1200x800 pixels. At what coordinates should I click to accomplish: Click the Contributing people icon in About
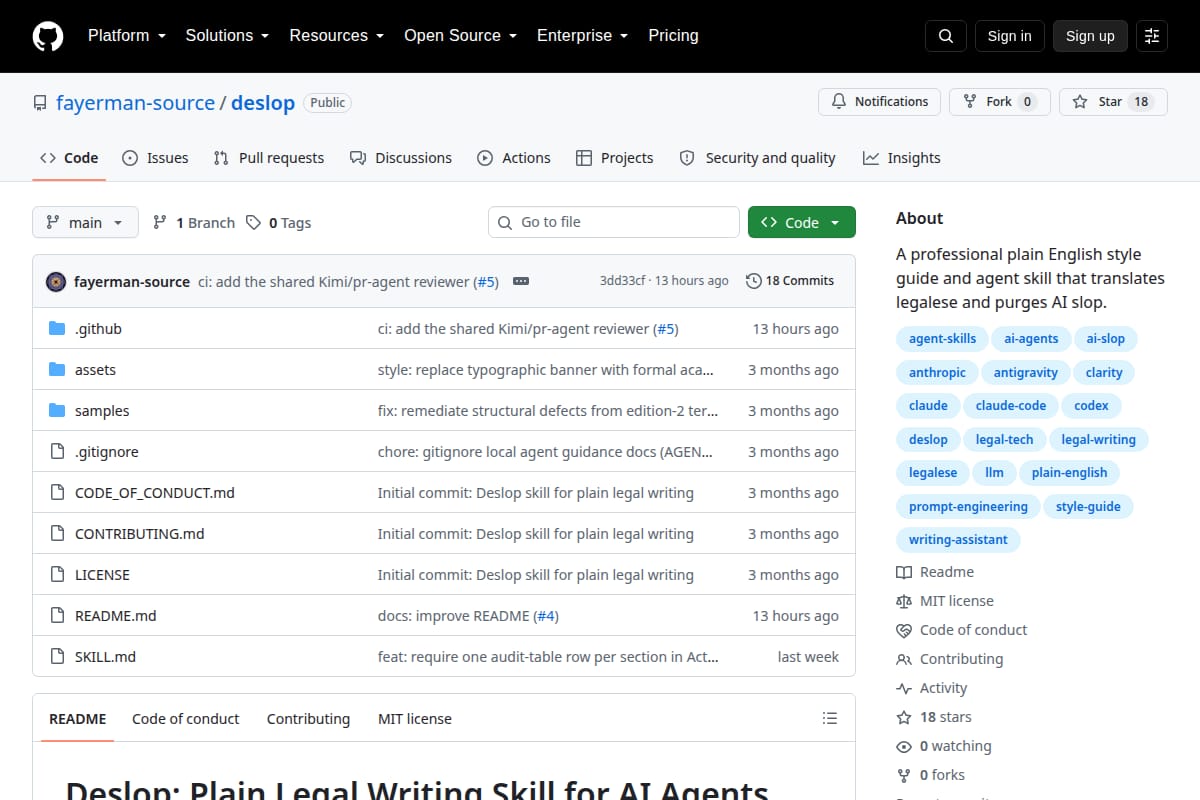point(904,659)
